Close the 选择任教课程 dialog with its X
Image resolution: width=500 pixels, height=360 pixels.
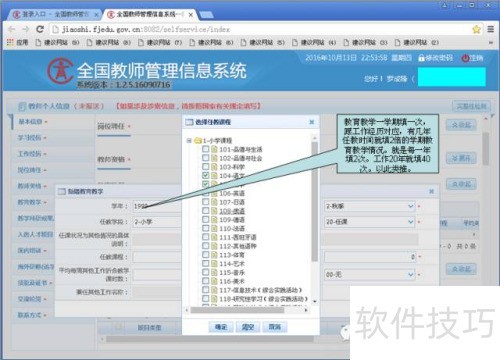coord(312,122)
